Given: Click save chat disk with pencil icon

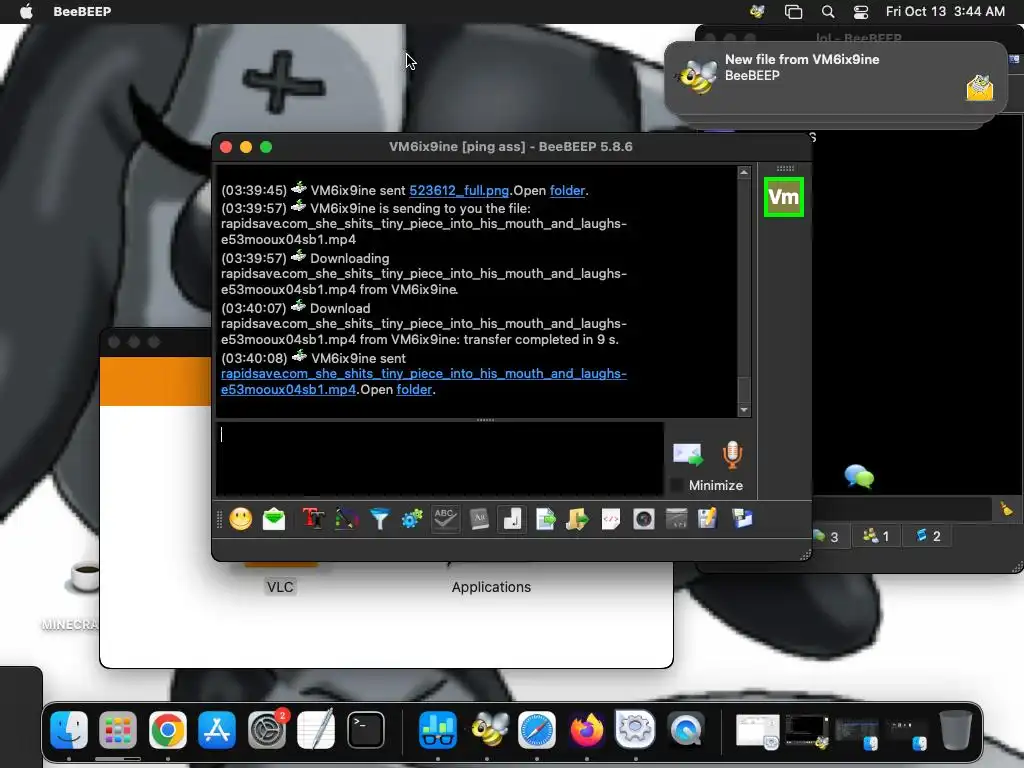Looking at the screenshot, I should tap(708, 519).
